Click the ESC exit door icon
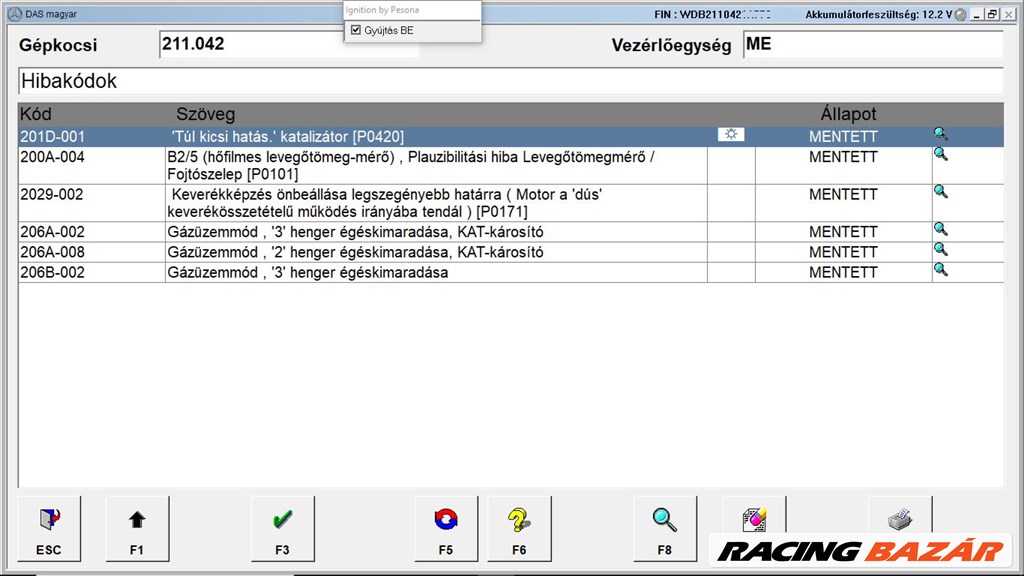The height and width of the screenshot is (576, 1024). point(48,519)
